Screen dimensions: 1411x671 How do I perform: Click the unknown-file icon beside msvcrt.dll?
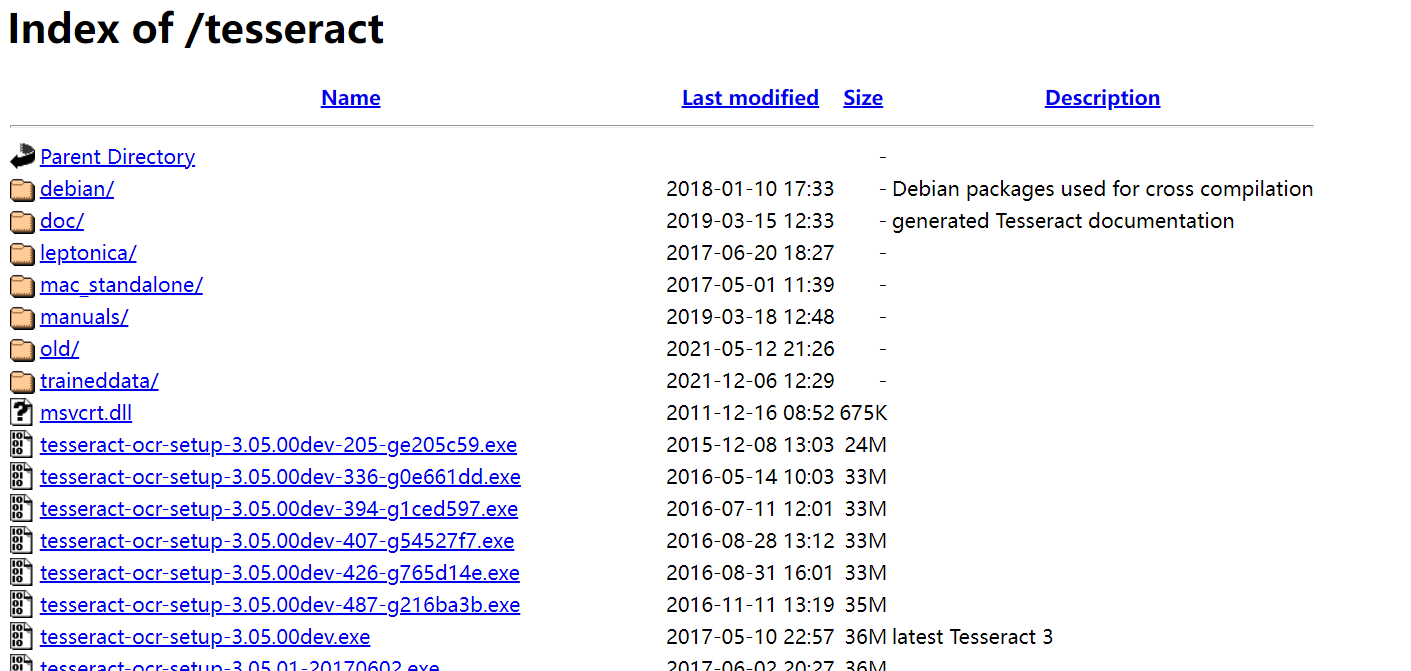22,413
